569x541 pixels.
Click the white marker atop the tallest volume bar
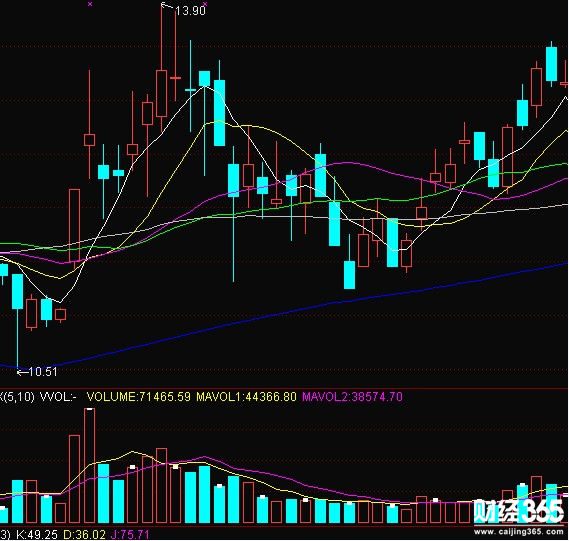pos(89,409)
